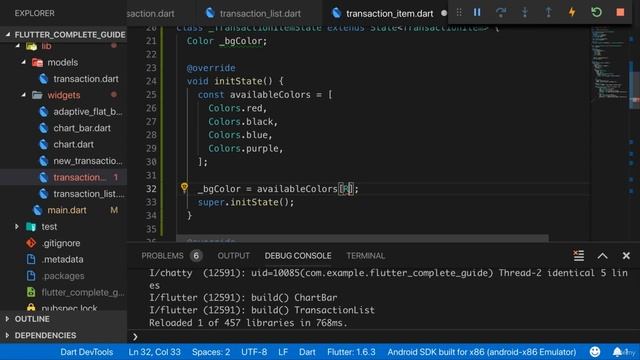Select device Android SDK built for x86

(x=482, y=352)
